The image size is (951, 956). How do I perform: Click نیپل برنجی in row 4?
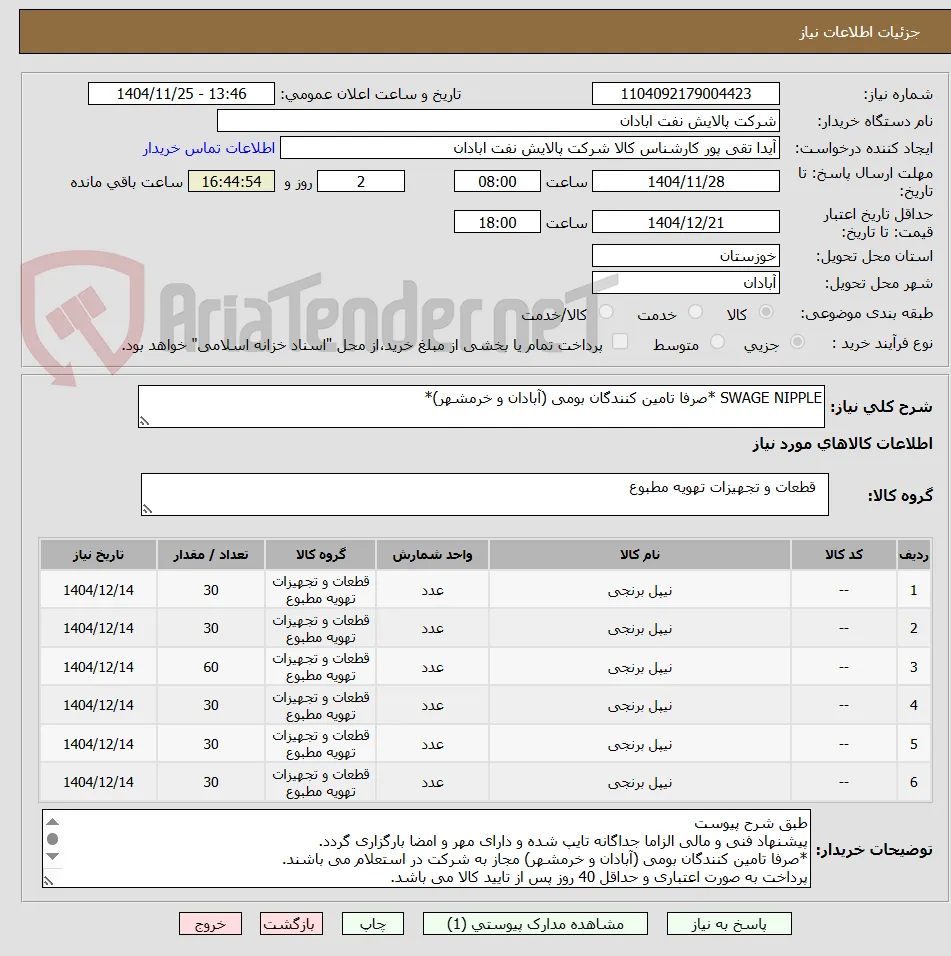[639, 705]
